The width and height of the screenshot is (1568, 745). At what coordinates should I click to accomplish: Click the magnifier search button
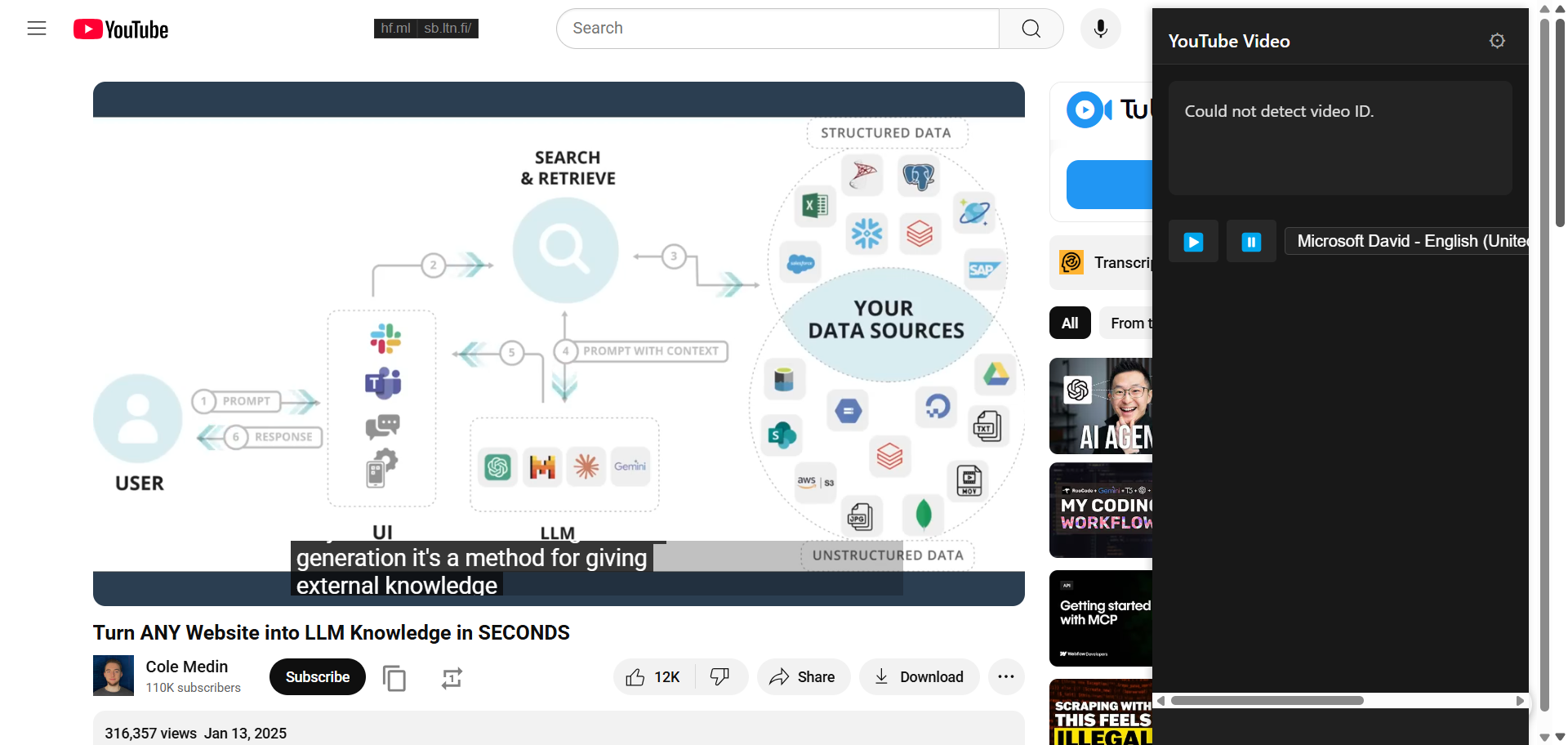pos(1031,29)
